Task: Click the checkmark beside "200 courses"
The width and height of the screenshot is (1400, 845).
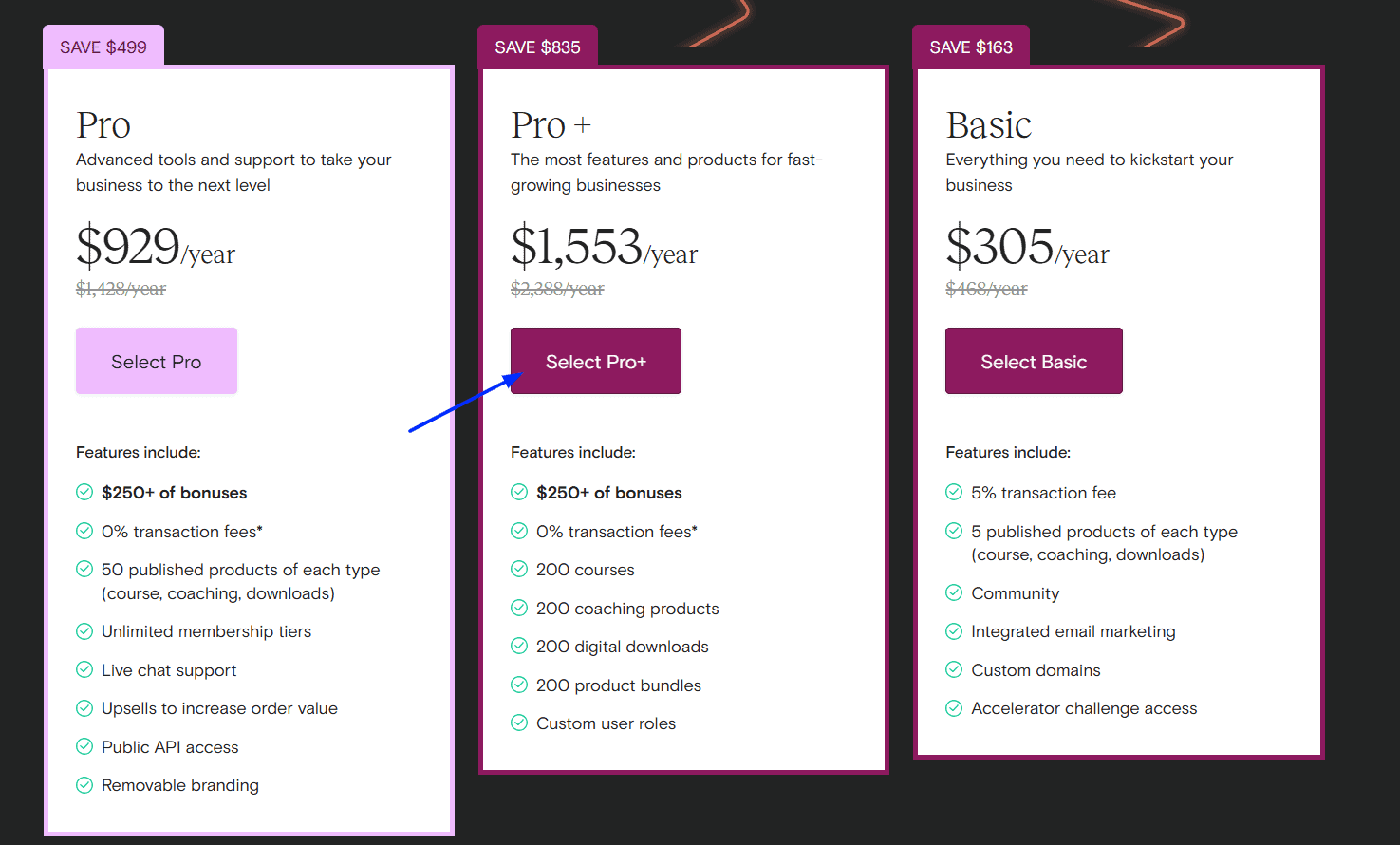Action: click(519, 569)
